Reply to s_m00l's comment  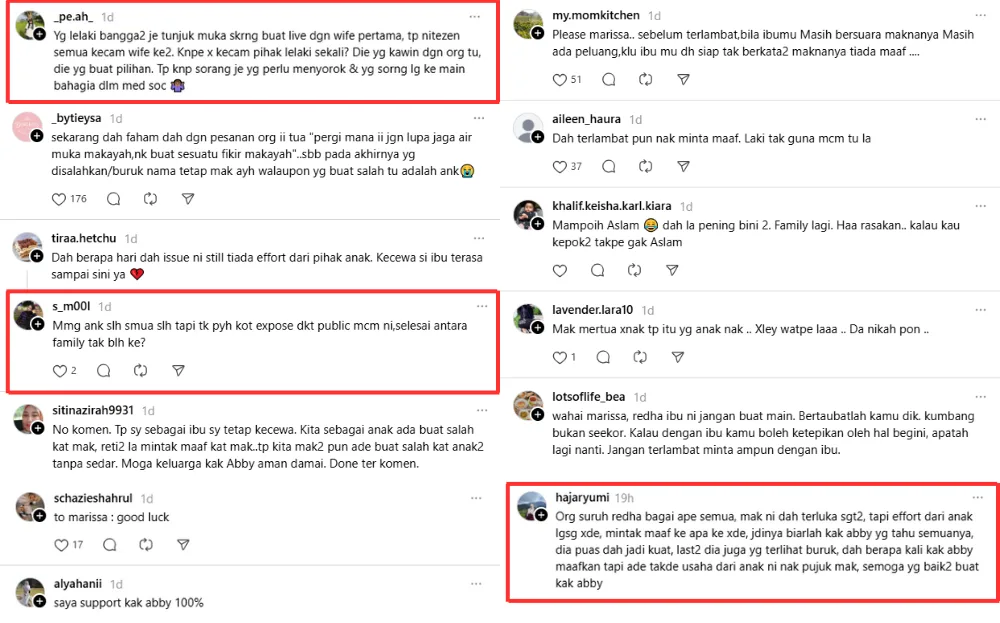tap(103, 371)
